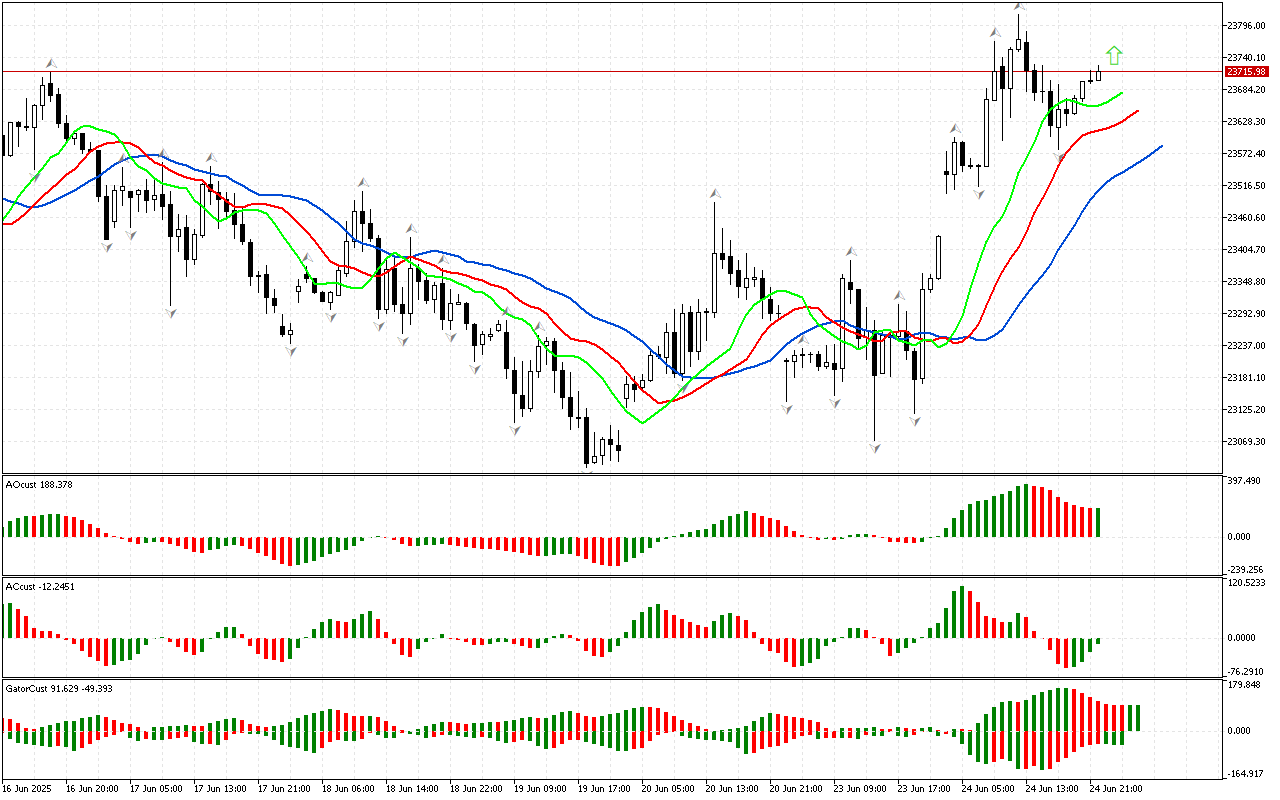
Task: Click the up fractal above the 20 Jun 13:00 spike
Action: pyautogui.click(x=714, y=193)
